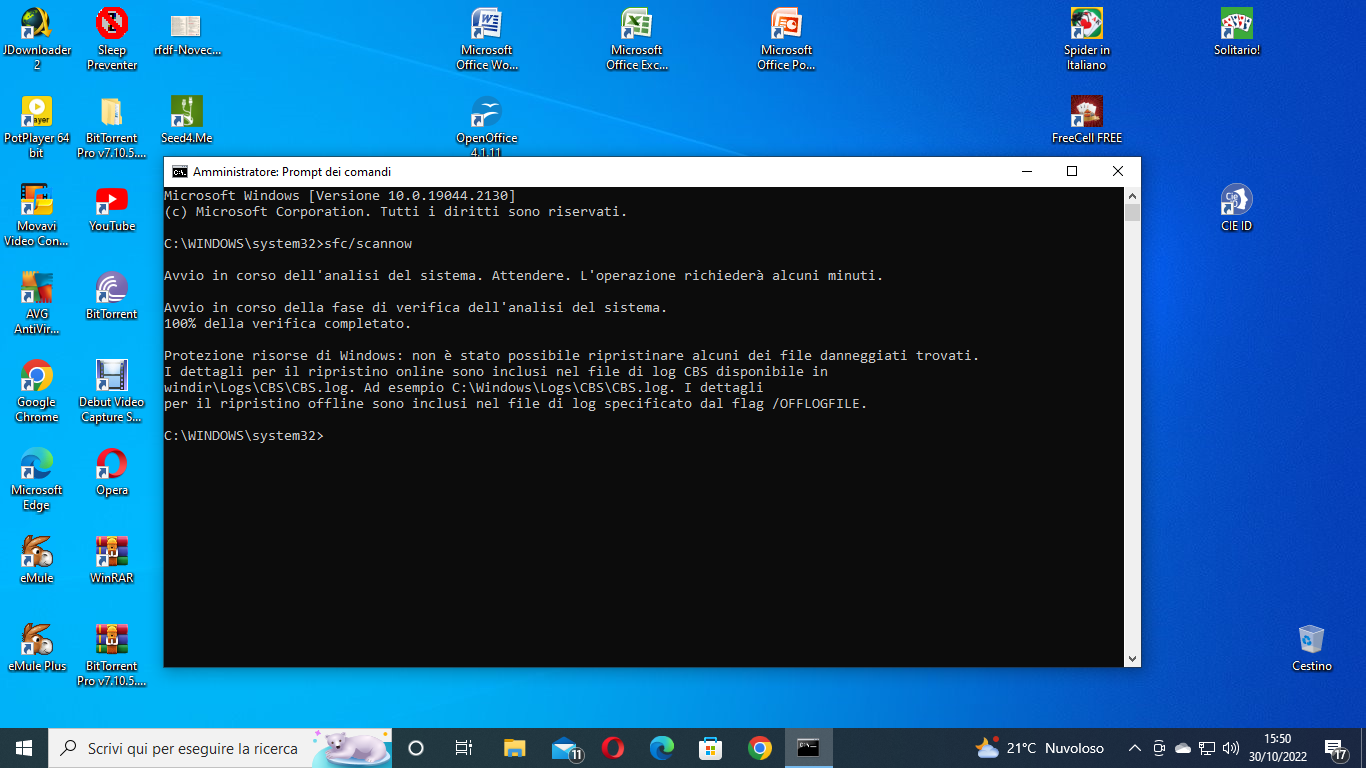The image size is (1366, 768).
Task: Click the '100% della verifica completato.' line
Action: click(288, 324)
